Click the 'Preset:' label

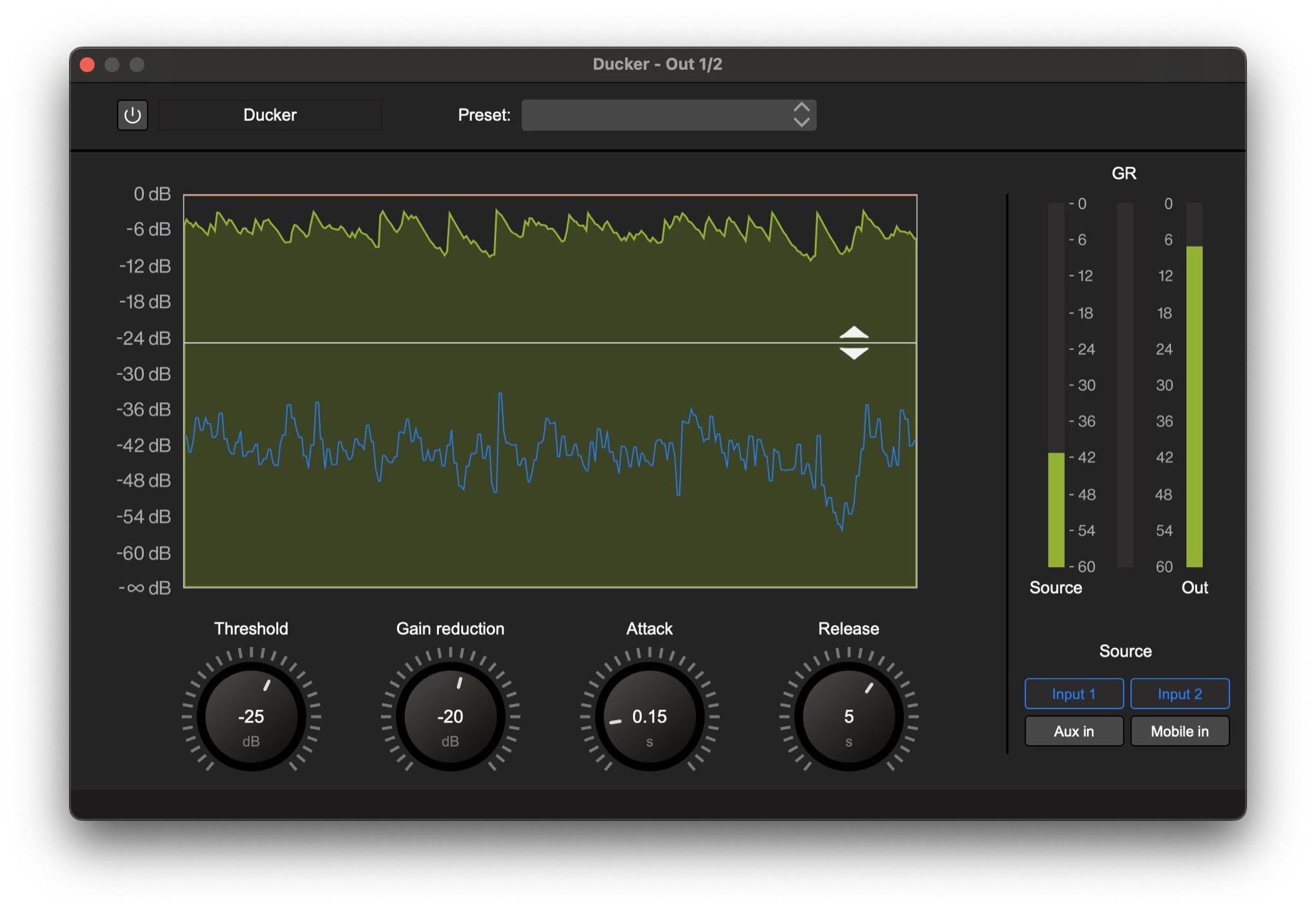click(484, 115)
